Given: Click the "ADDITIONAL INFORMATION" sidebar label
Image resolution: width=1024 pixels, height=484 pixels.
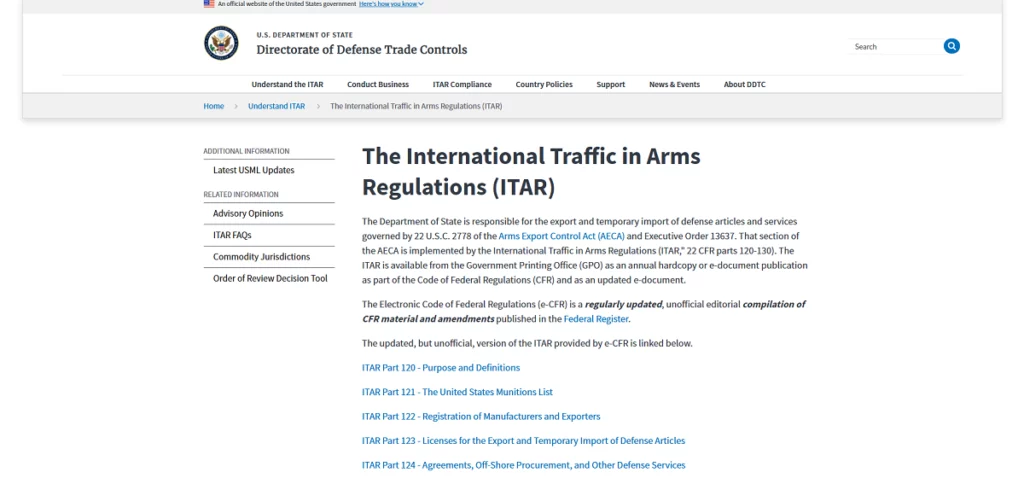Looking at the screenshot, I should tap(246, 151).
